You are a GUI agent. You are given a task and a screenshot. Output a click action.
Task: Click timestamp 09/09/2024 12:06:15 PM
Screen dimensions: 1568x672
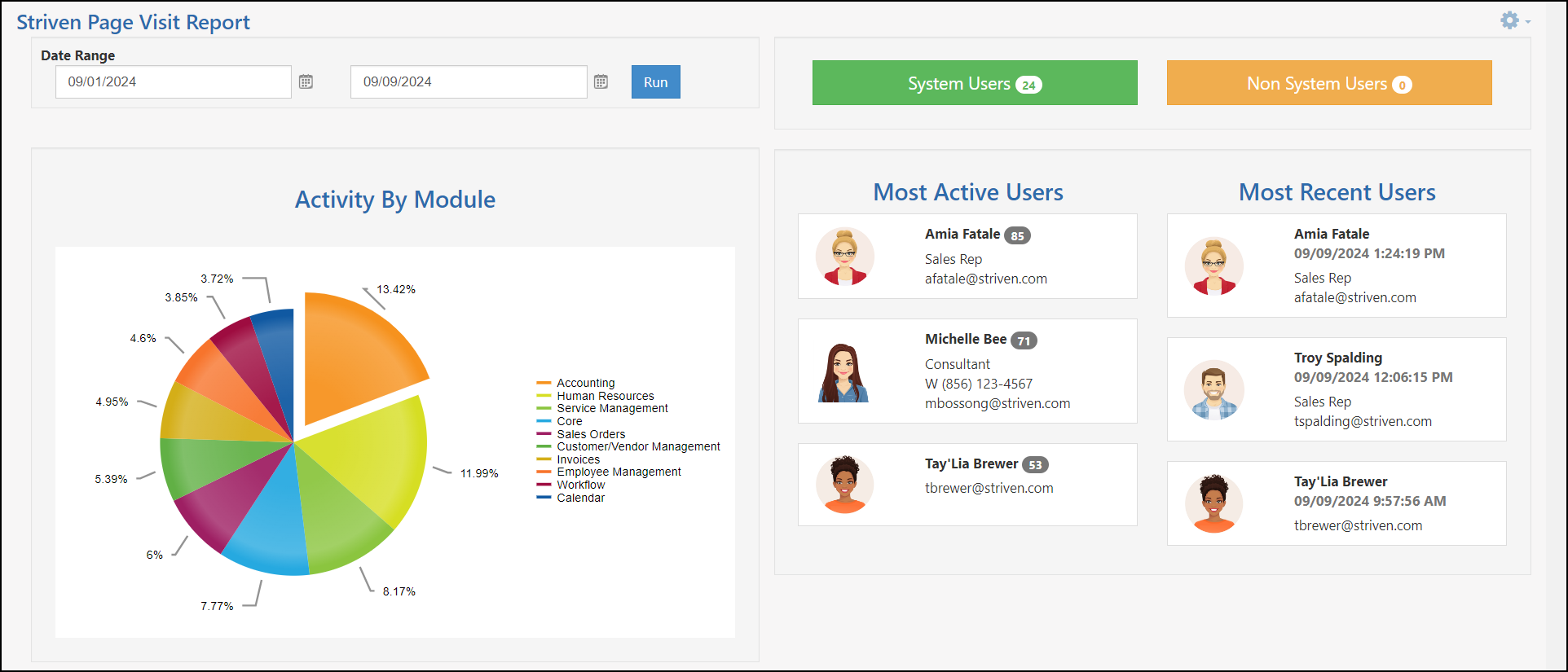pos(1373,377)
